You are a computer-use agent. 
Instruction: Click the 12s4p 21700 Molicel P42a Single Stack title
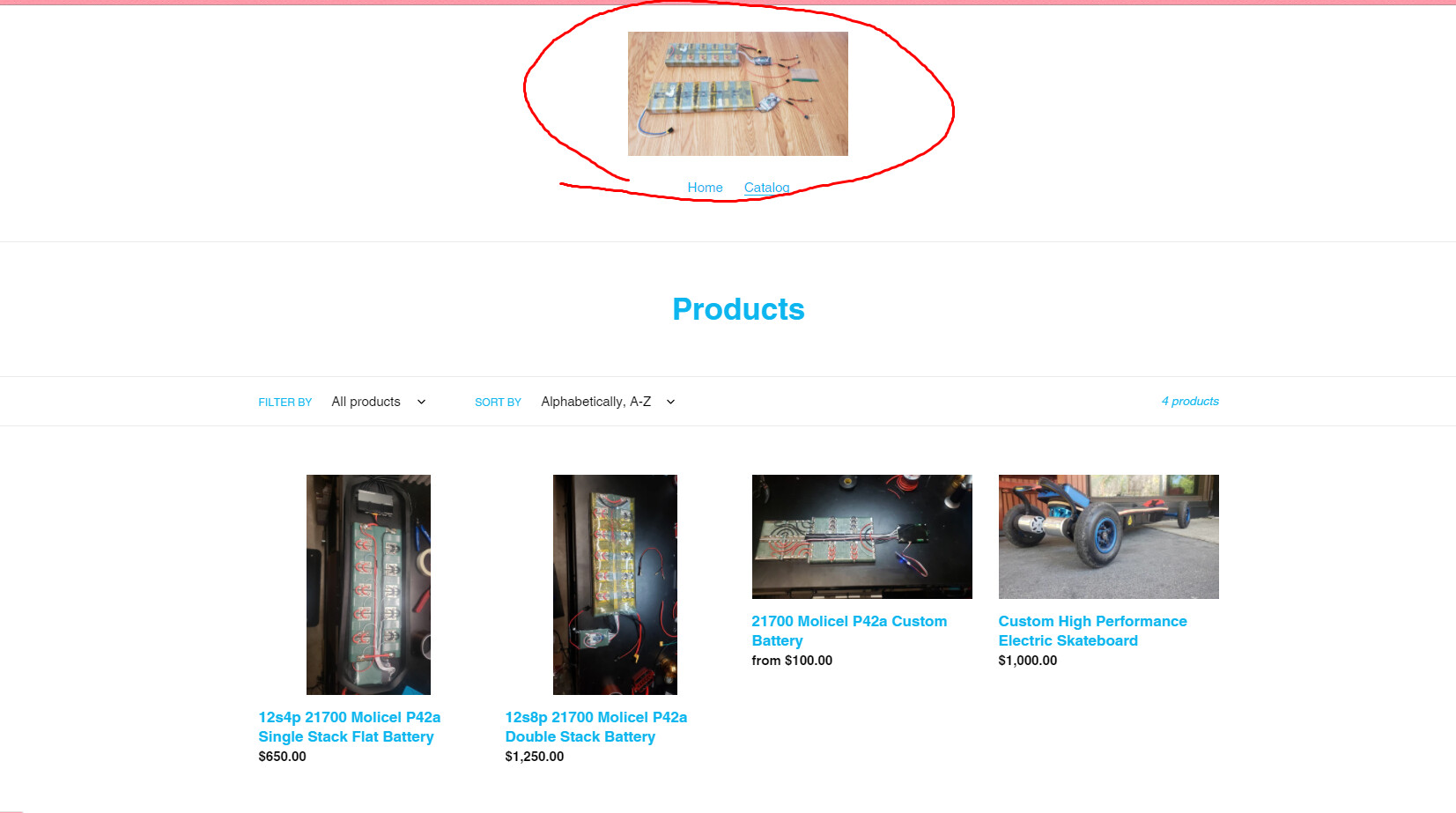349,727
